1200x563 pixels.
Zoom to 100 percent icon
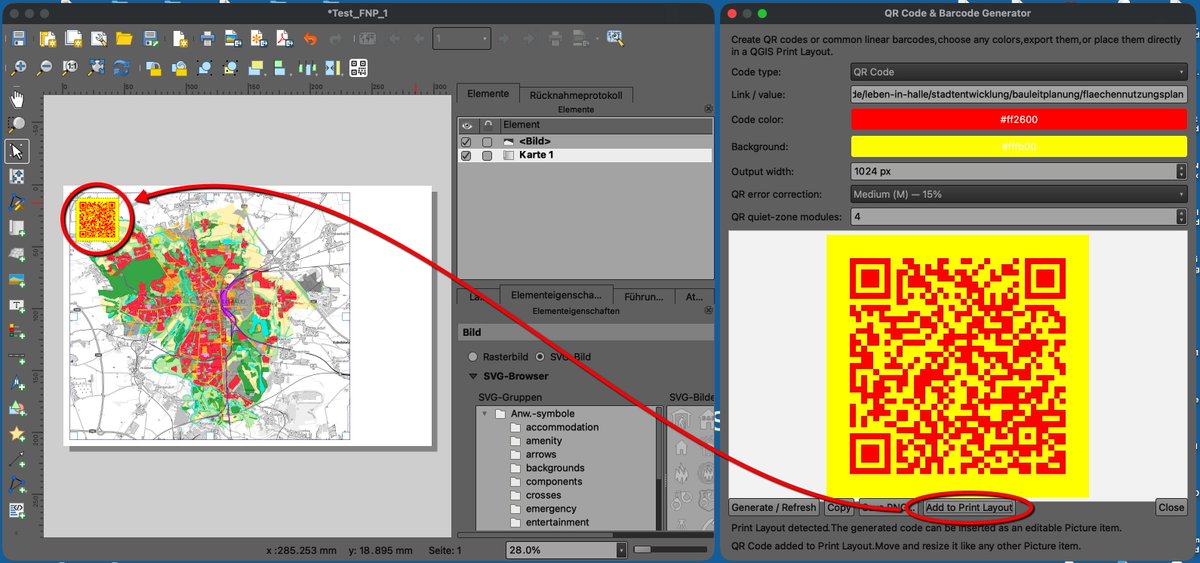71,68
